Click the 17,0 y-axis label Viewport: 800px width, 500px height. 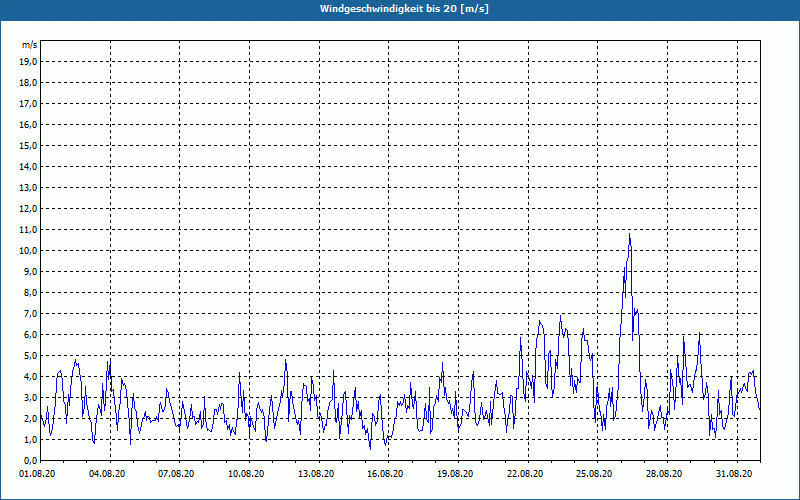[x=28, y=104]
